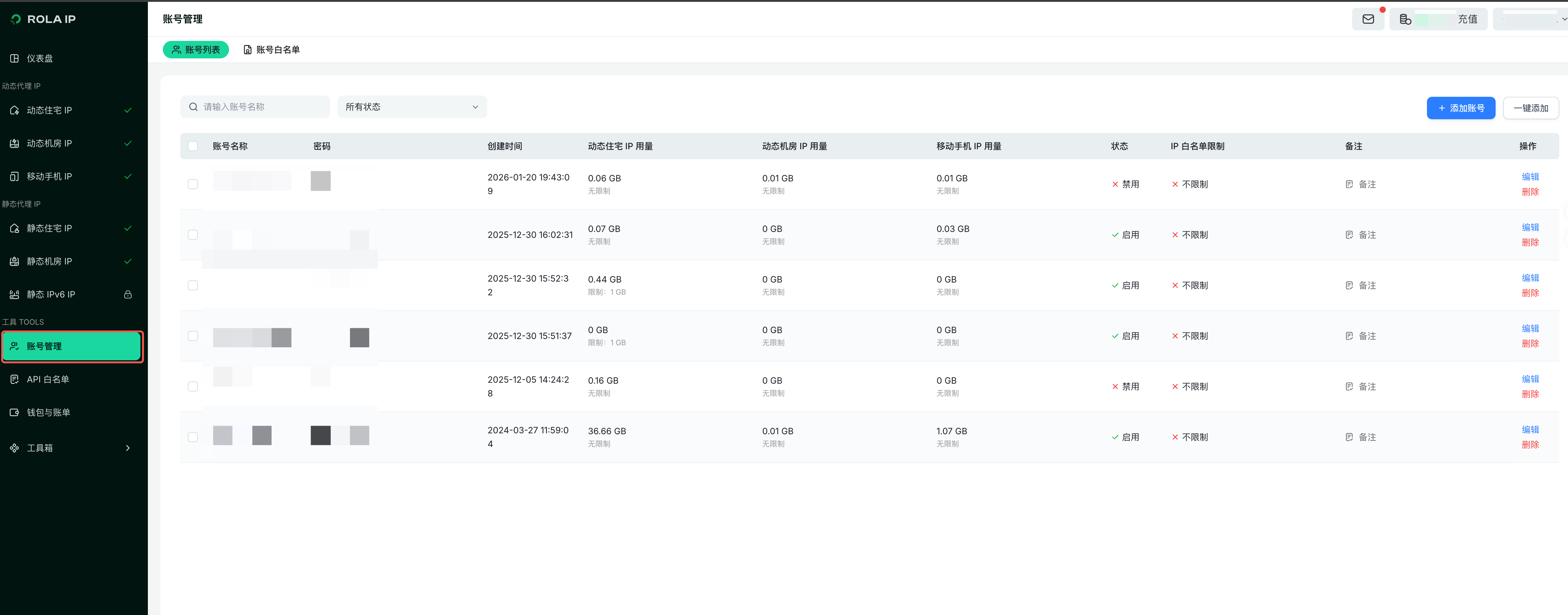Click 不限制 whitelist status in the 2024-03-27 row
Viewport: 1568px width, 615px height.
point(1189,437)
